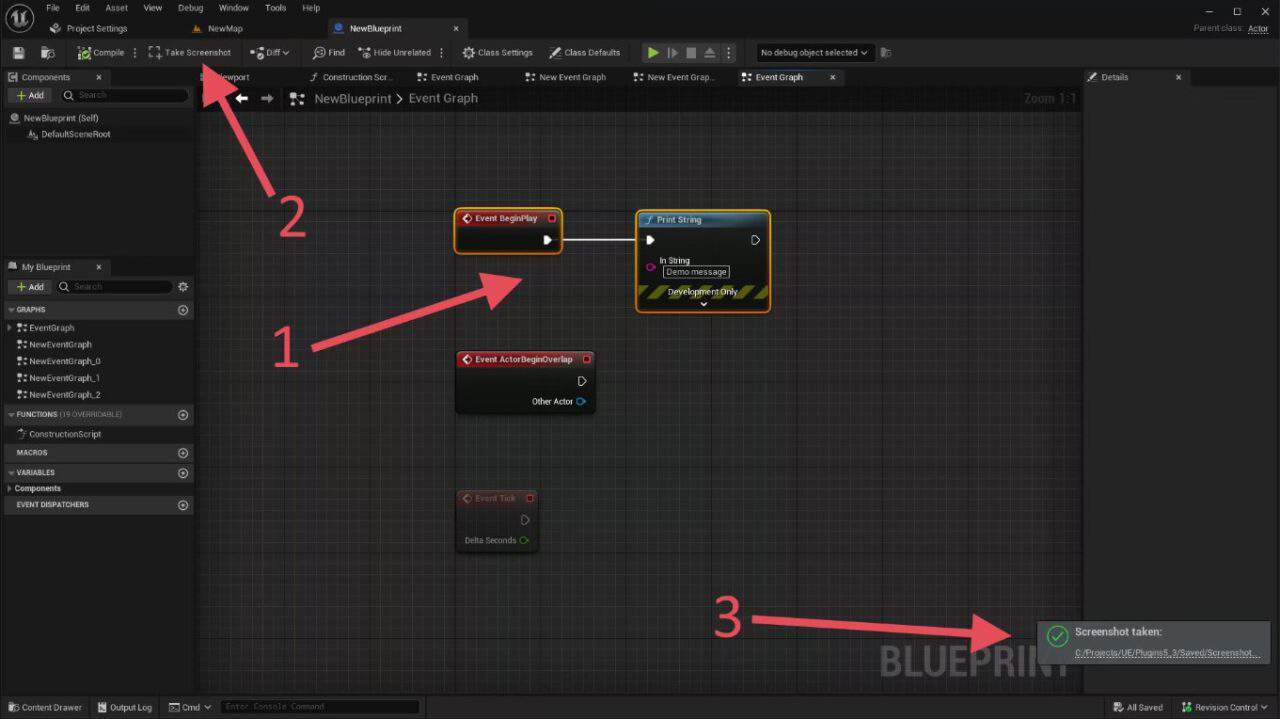Open the play mode options three-dot menu

(x=728, y=53)
